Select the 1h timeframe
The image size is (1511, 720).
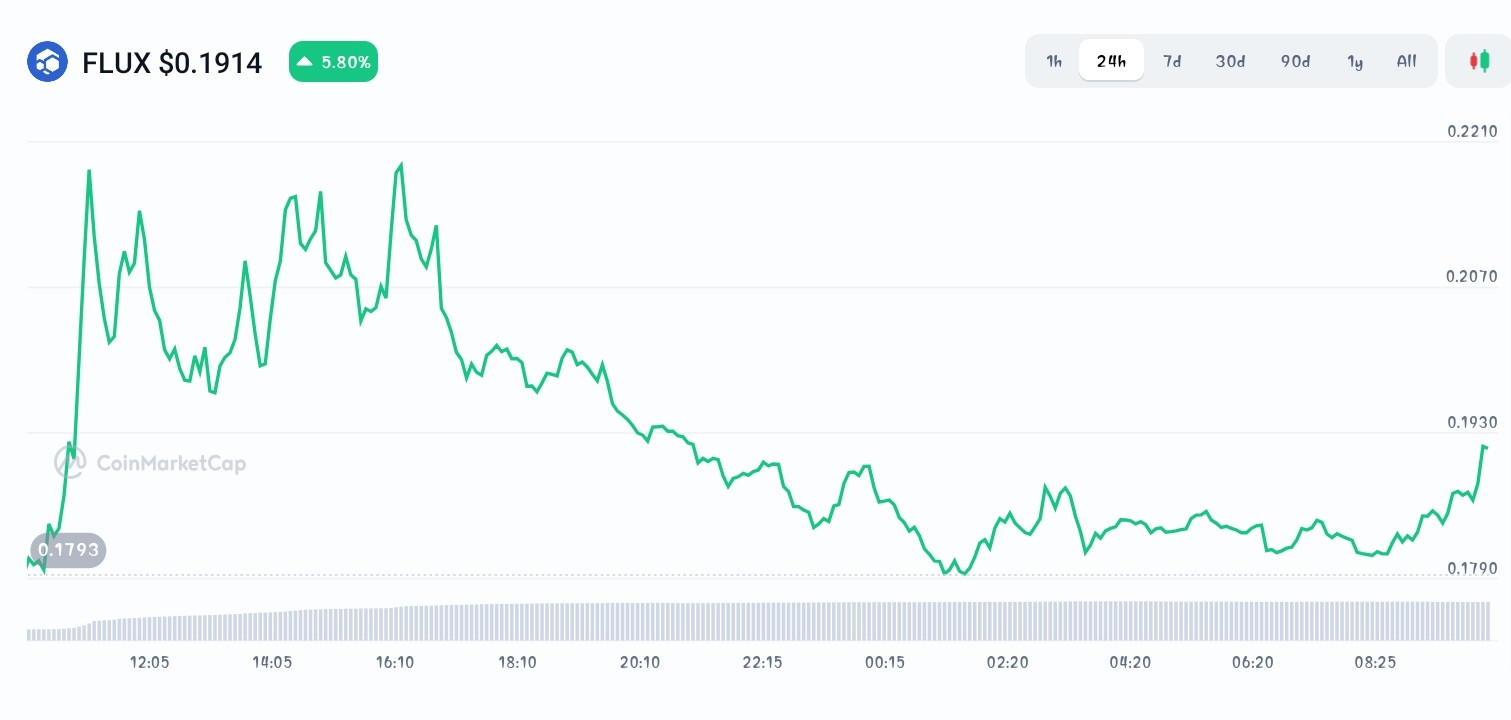coord(1053,61)
